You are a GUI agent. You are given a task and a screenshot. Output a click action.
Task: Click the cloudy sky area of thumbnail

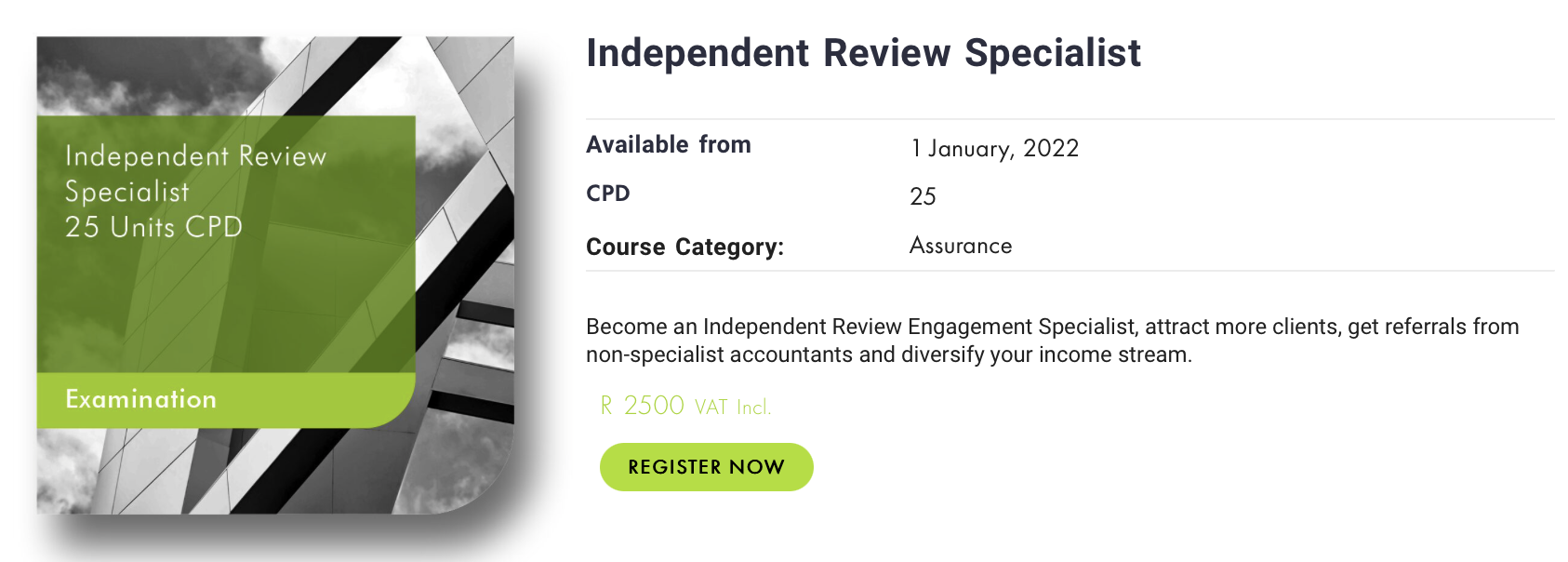[x=140, y=74]
